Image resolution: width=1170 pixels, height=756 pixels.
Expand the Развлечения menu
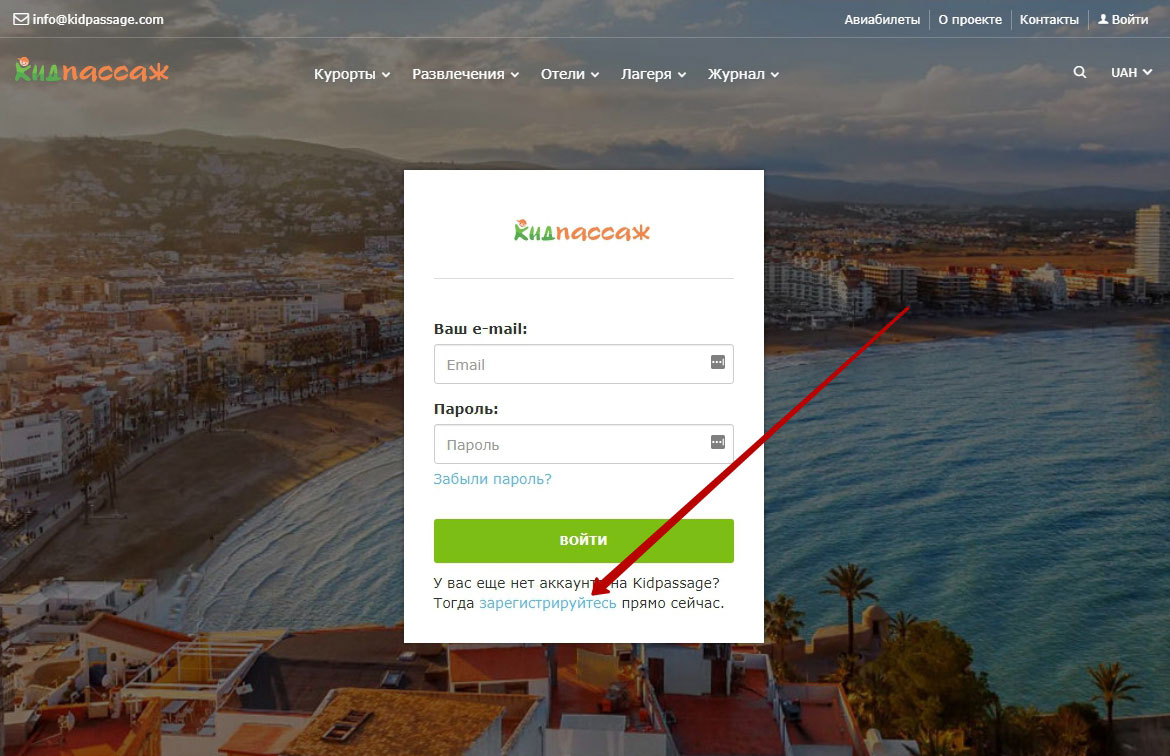click(465, 74)
